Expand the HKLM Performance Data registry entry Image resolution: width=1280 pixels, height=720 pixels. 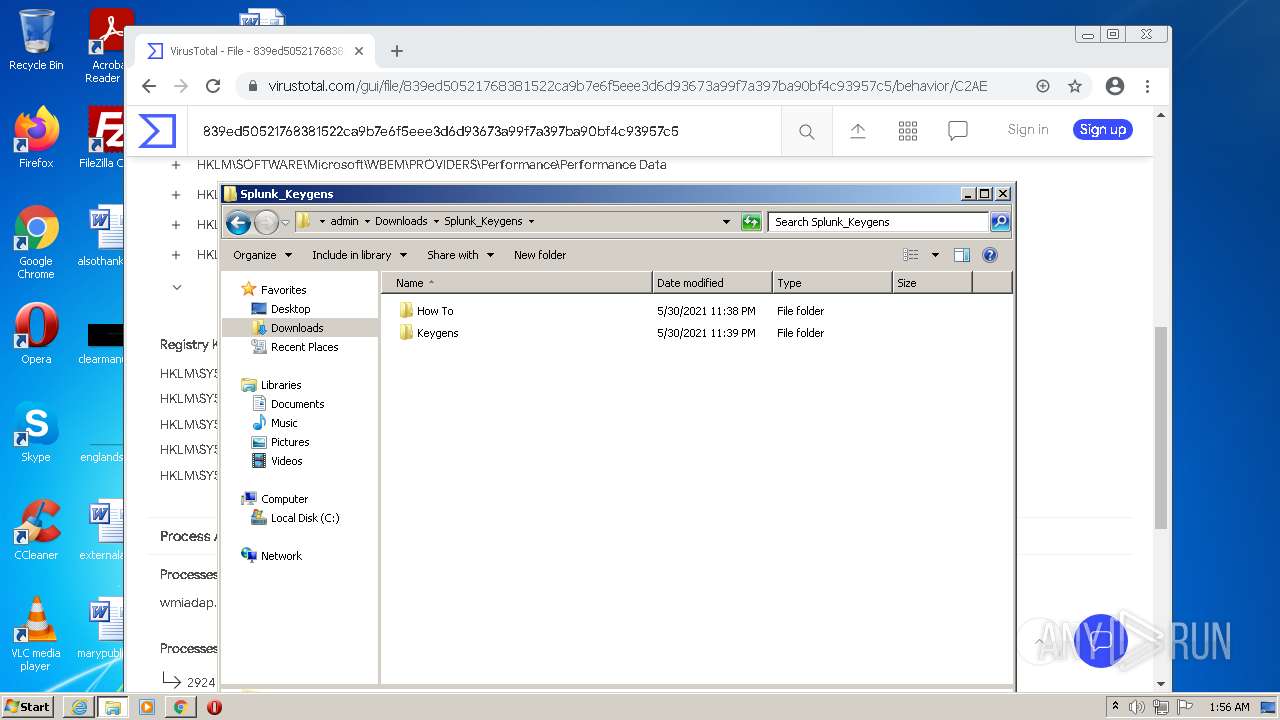tap(176, 165)
